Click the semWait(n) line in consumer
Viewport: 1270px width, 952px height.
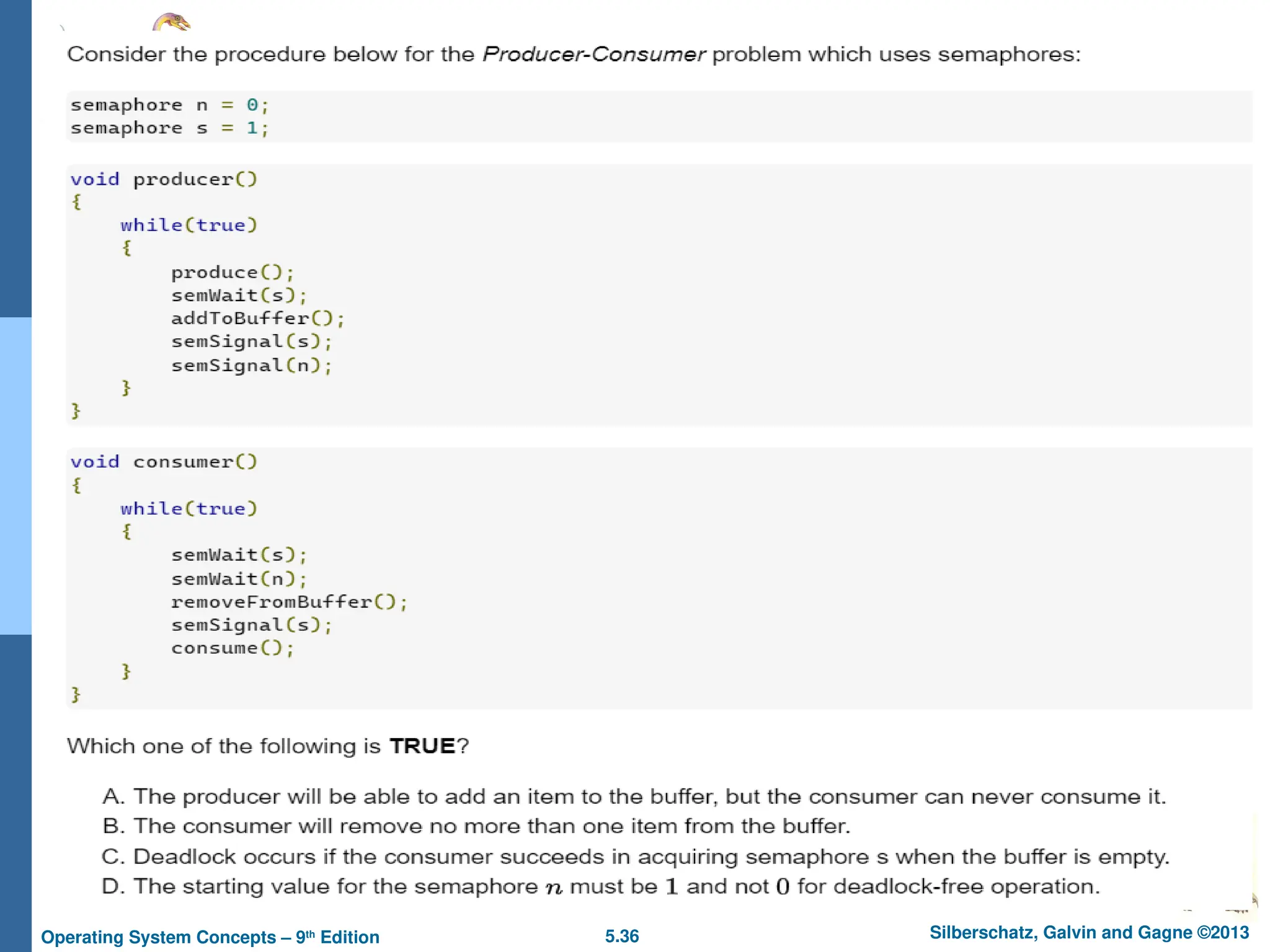[x=239, y=578]
